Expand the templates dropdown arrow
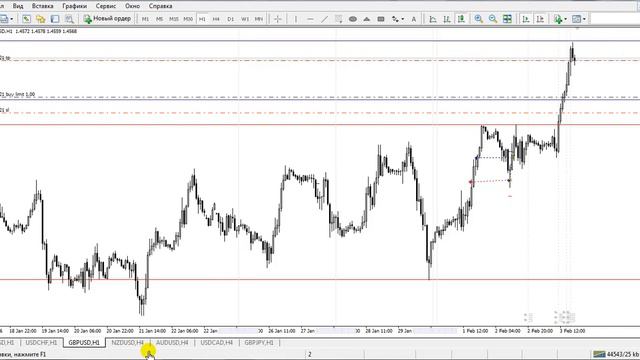The width and height of the screenshot is (640, 360). [x=584, y=19]
